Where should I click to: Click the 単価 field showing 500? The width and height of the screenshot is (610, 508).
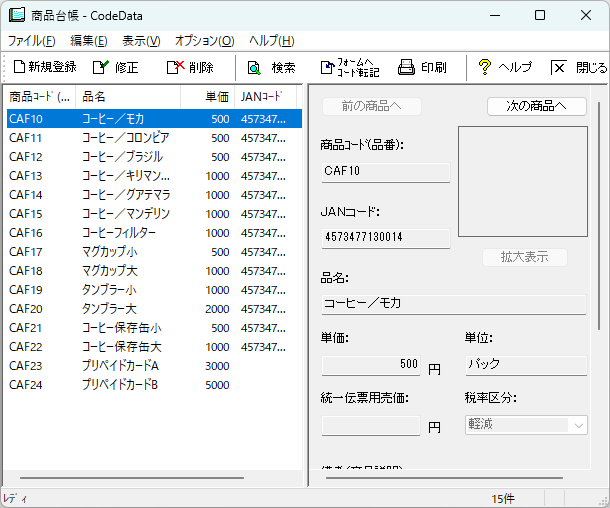(x=371, y=365)
